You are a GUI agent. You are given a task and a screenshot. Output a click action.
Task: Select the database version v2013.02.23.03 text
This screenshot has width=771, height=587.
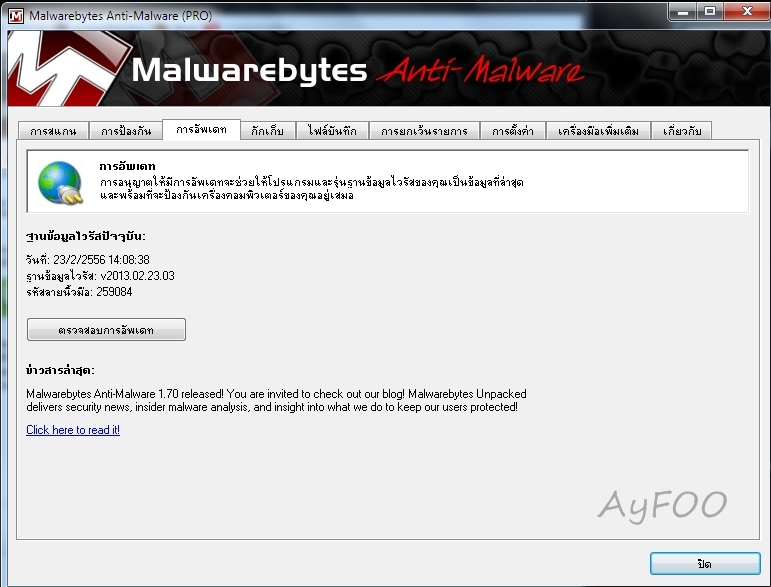coord(138,276)
